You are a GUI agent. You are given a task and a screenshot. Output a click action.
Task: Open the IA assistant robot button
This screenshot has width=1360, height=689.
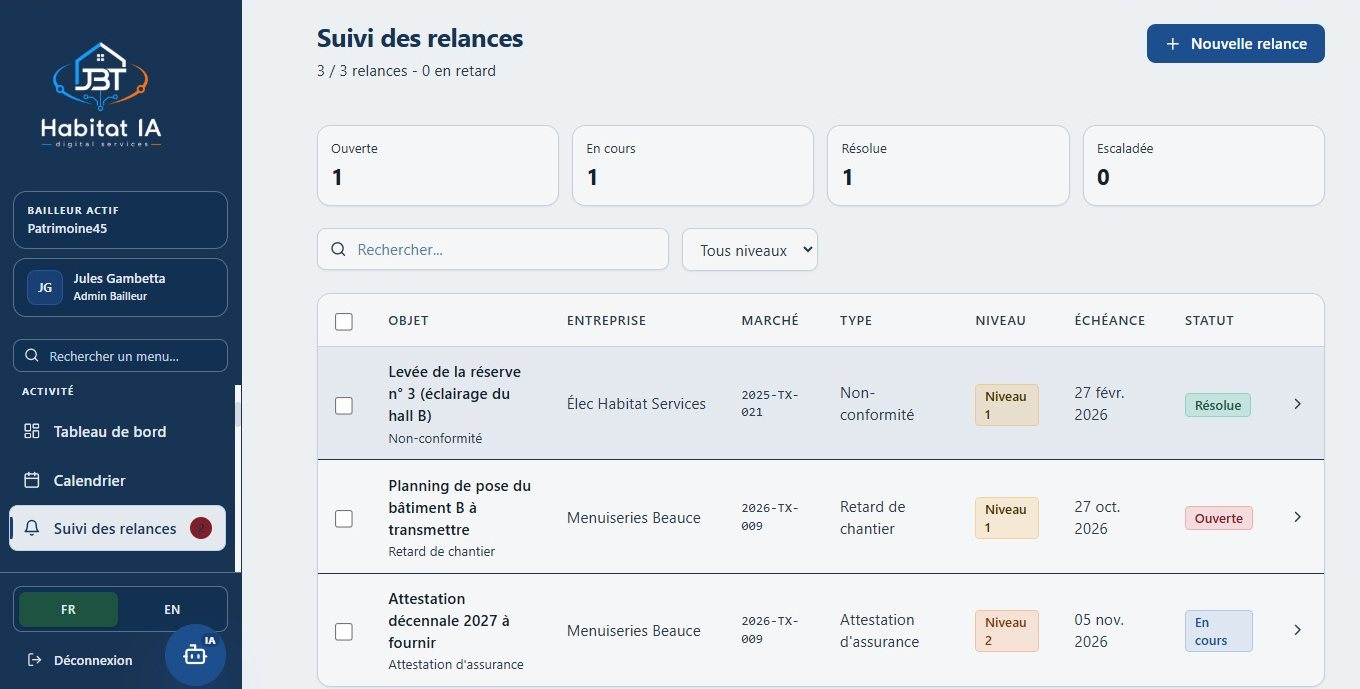(195, 654)
